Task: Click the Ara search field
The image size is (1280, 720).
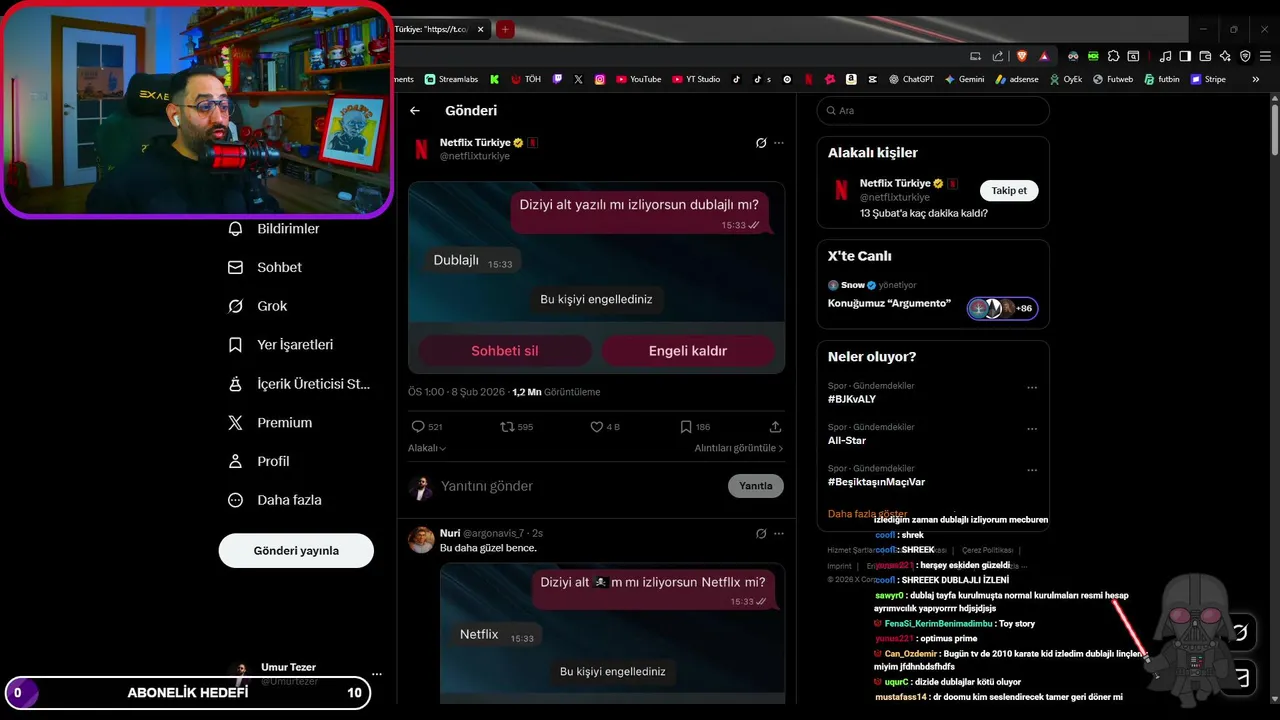Action: tap(933, 111)
